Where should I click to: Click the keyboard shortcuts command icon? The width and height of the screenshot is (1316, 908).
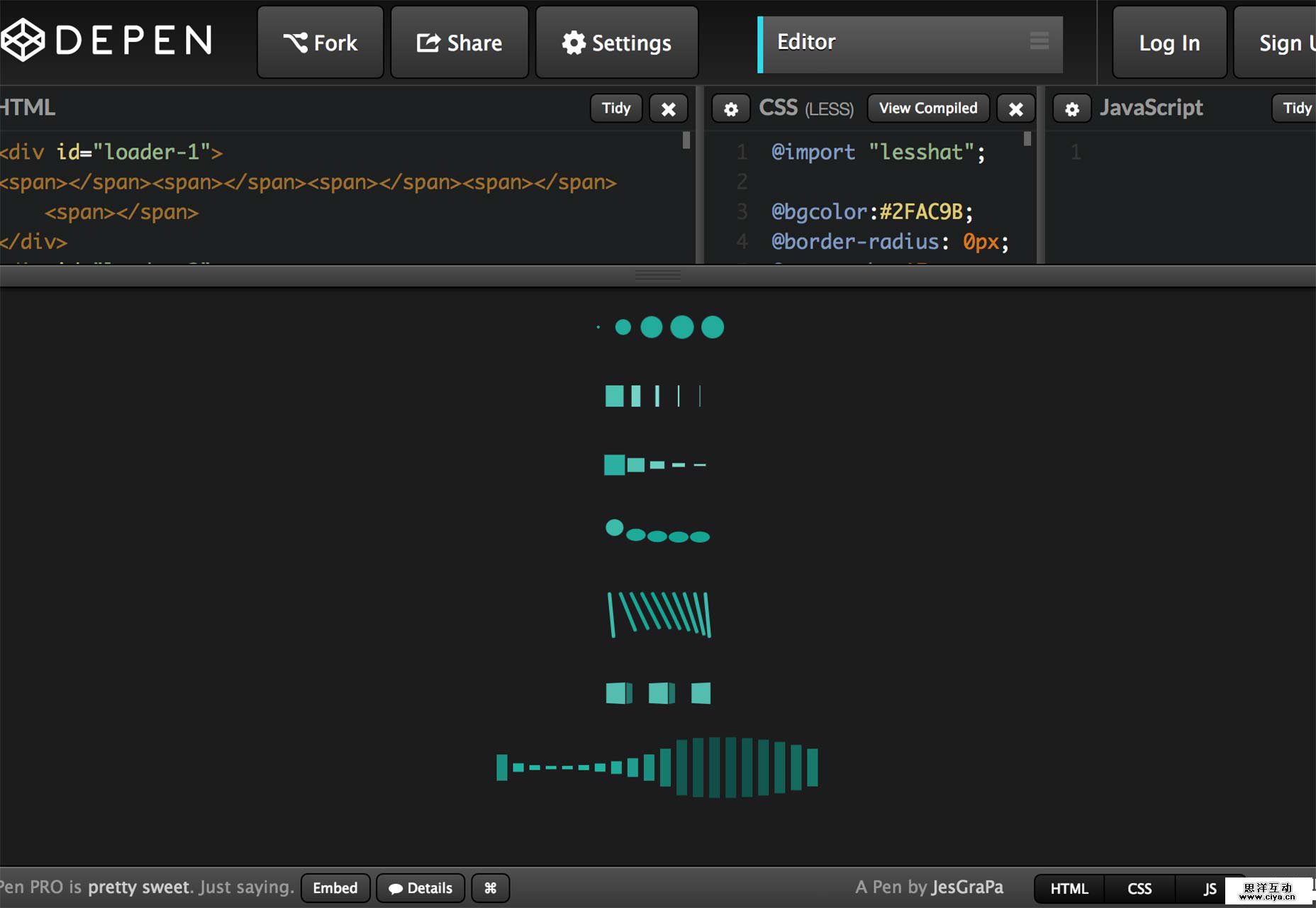490,888
